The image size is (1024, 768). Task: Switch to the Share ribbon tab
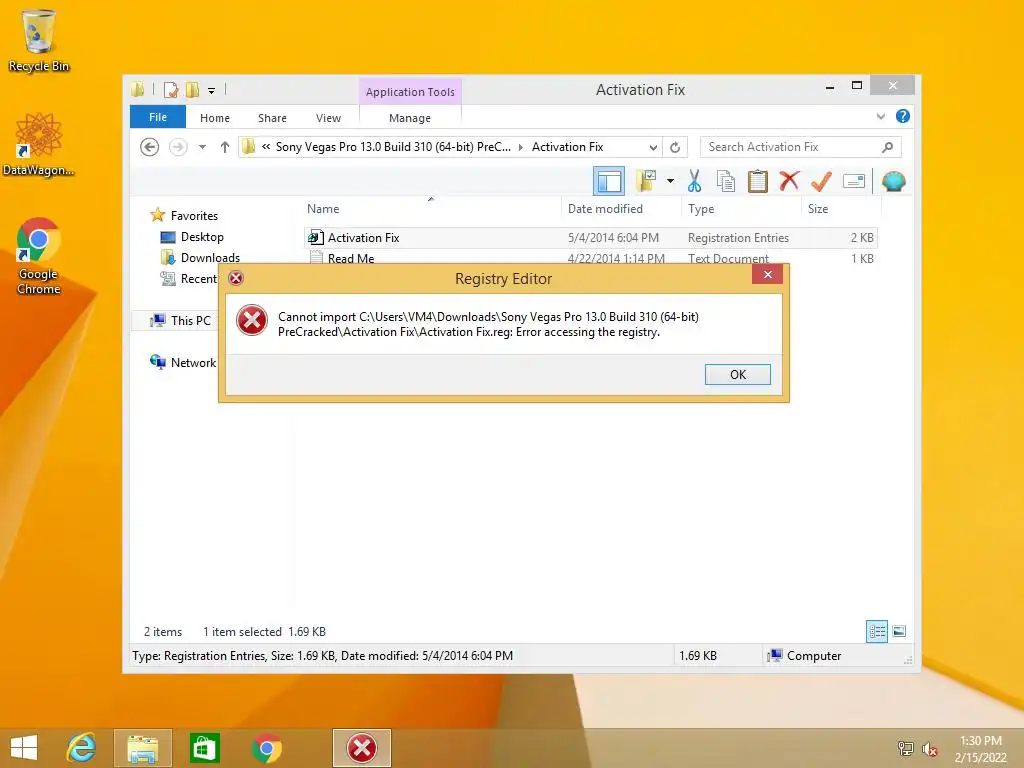click(272, 118)
